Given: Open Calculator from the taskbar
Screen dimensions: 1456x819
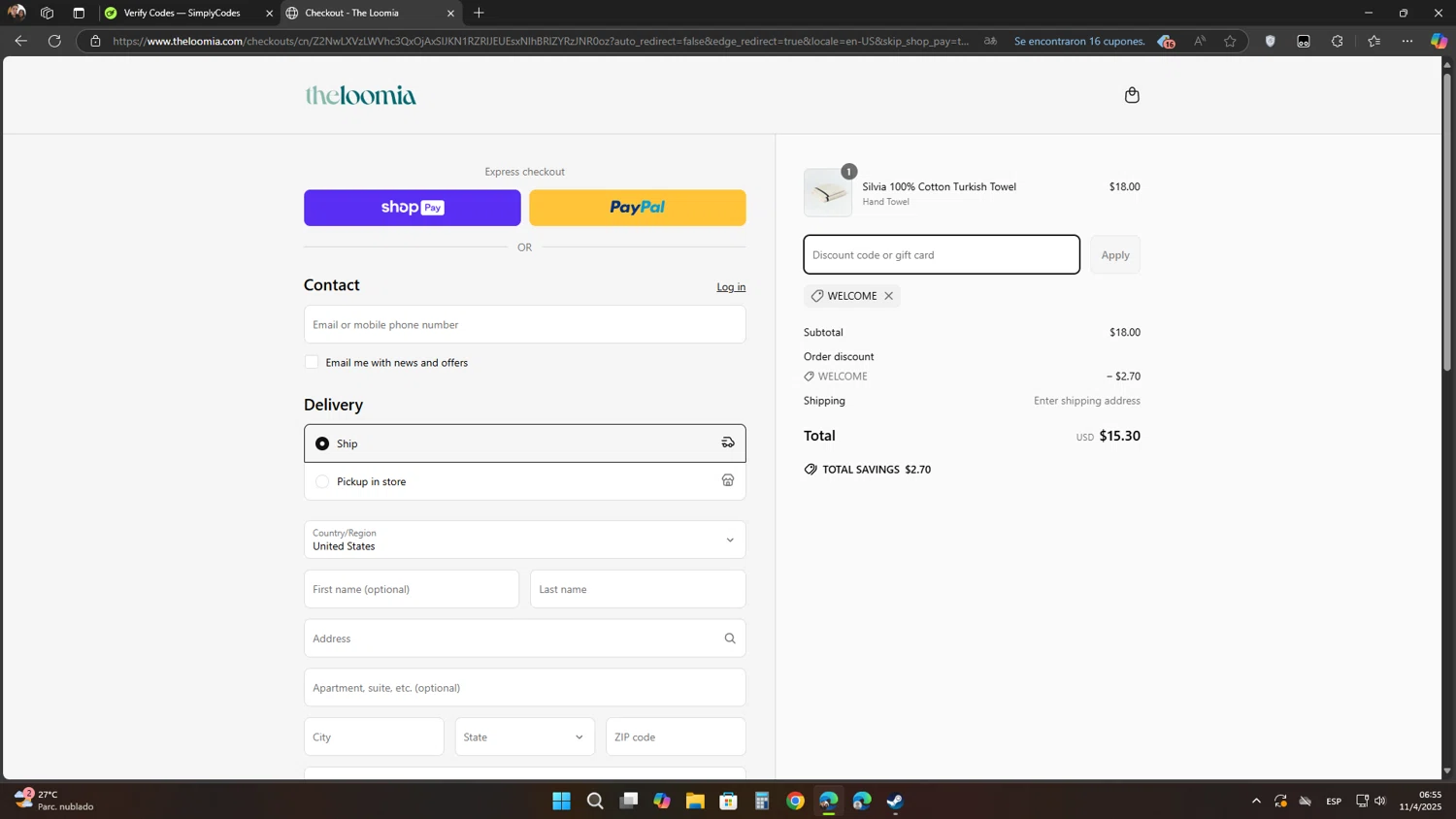Looking at the screenshot, I should 762,801.
